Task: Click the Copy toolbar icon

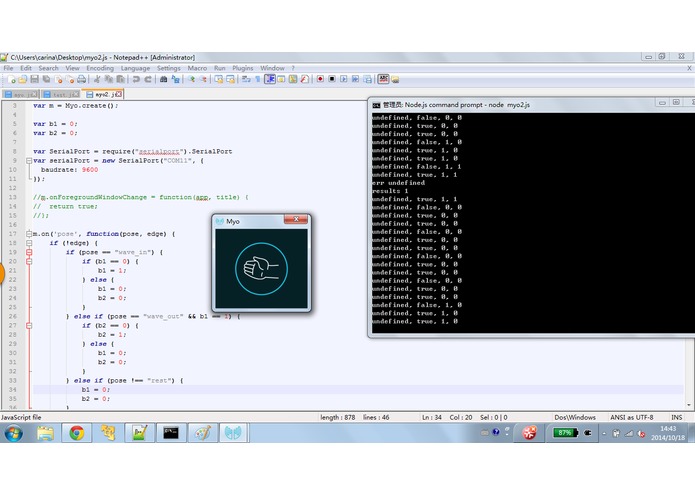Action: pyautogui.click(x=109, y=79)
